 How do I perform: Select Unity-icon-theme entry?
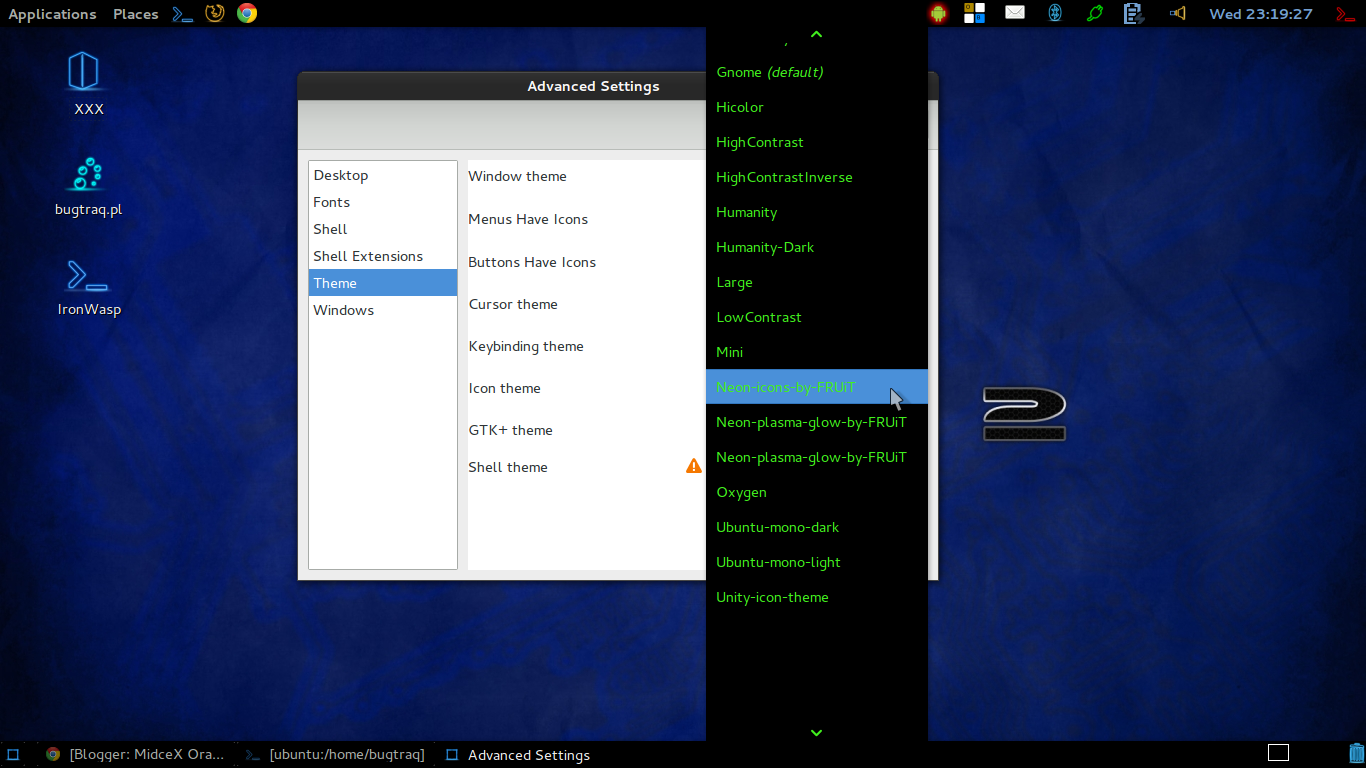[816, 597]
